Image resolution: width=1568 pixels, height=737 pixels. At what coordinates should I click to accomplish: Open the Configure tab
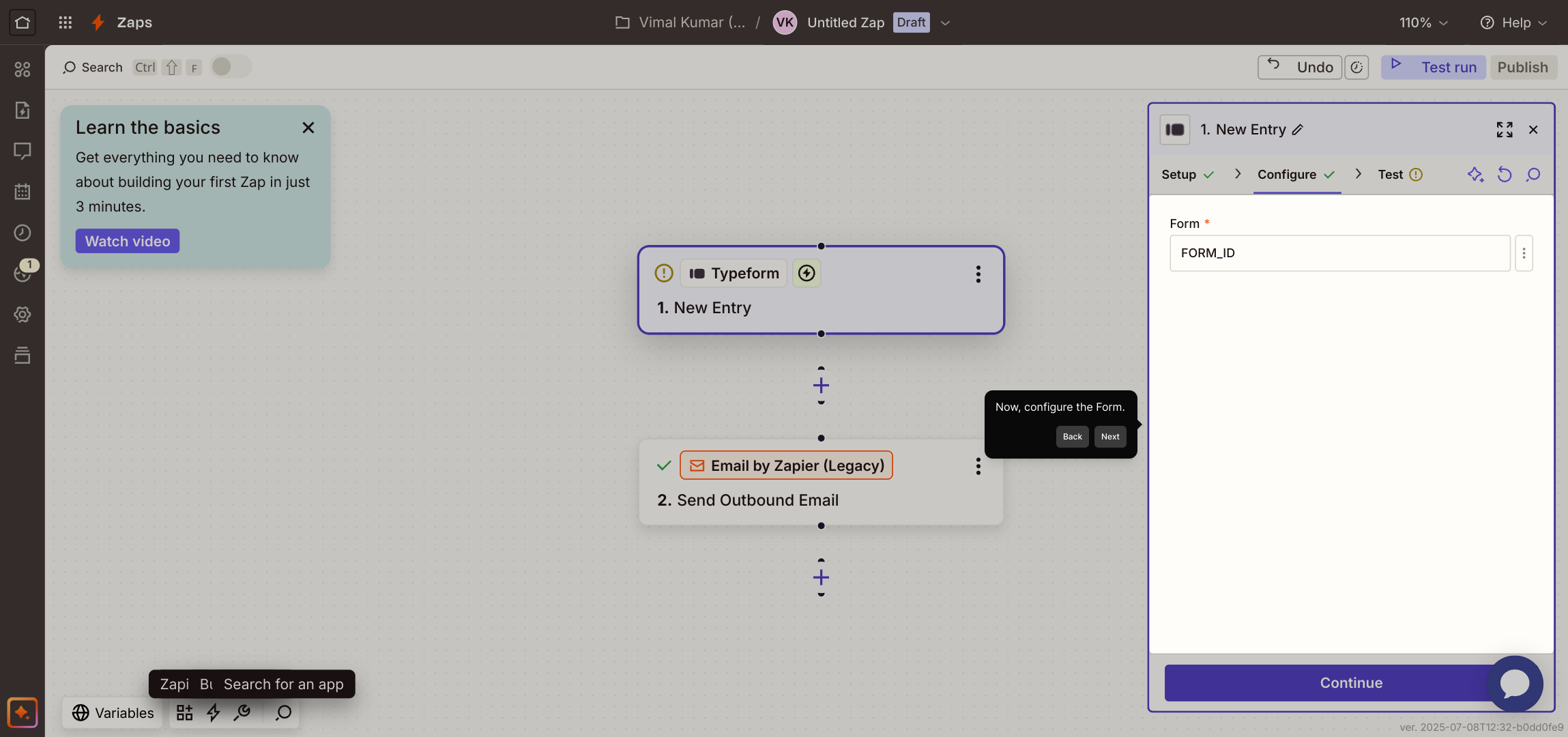(1296, 175)
